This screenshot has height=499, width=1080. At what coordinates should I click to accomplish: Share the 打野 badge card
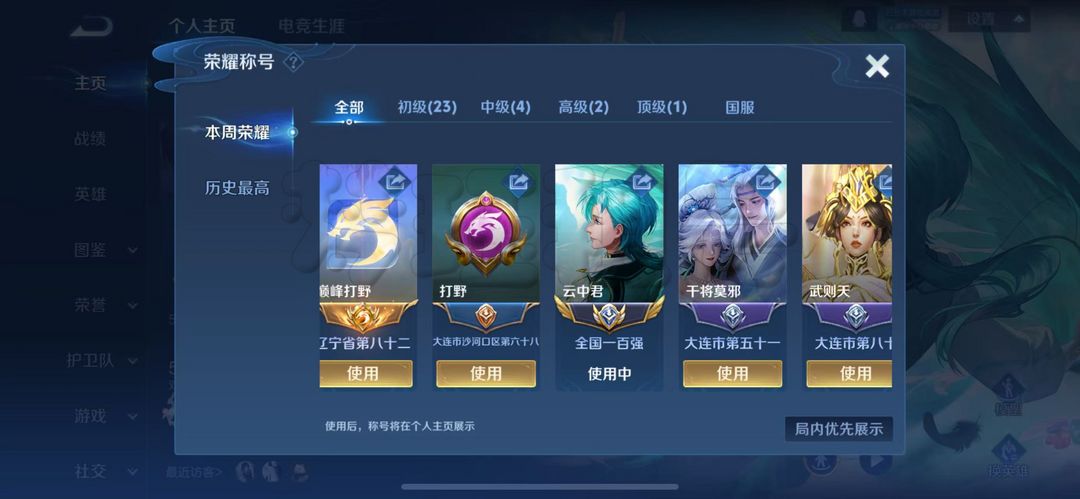(518, 182)
